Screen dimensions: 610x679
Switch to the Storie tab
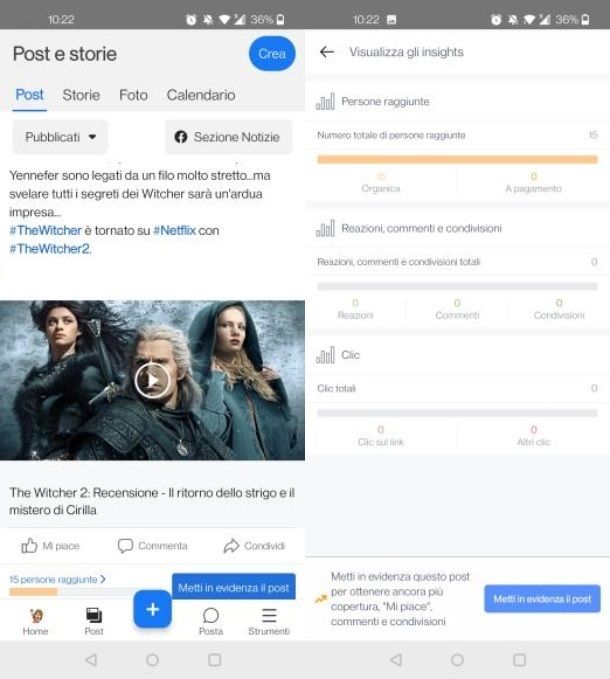[81, 95]
